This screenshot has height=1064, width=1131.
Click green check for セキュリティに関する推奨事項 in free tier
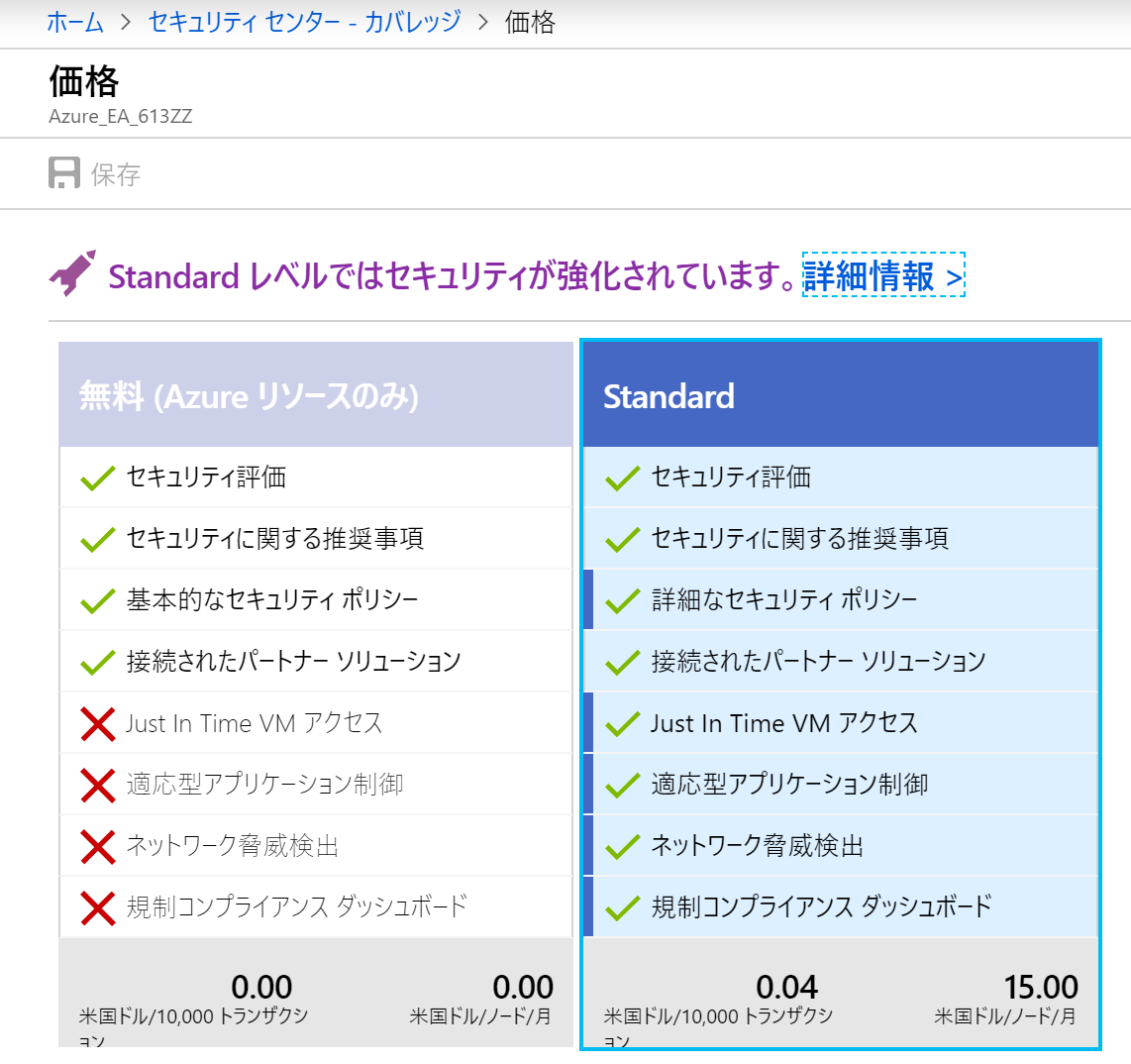[97, 539]
